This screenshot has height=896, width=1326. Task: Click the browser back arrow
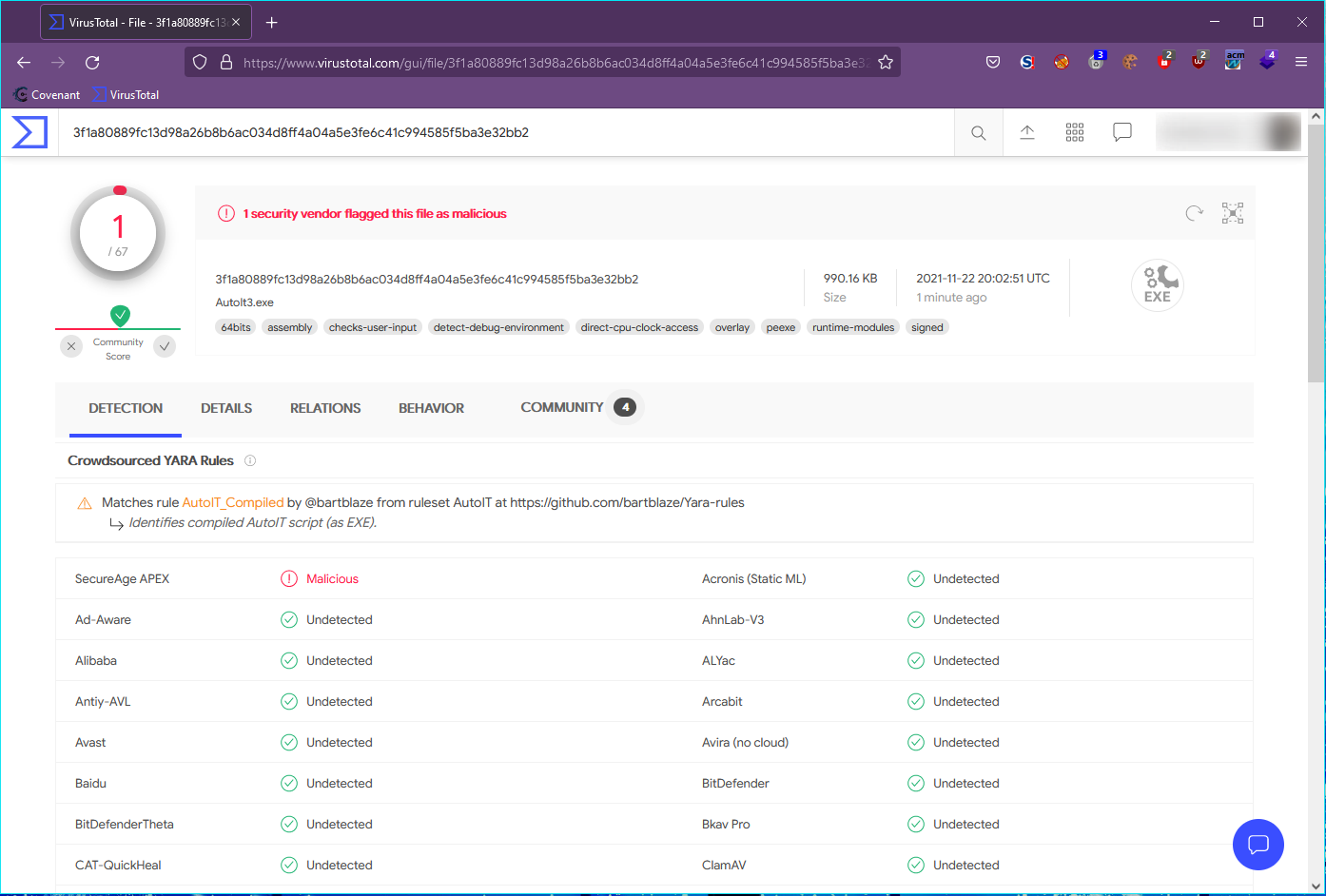24,62
